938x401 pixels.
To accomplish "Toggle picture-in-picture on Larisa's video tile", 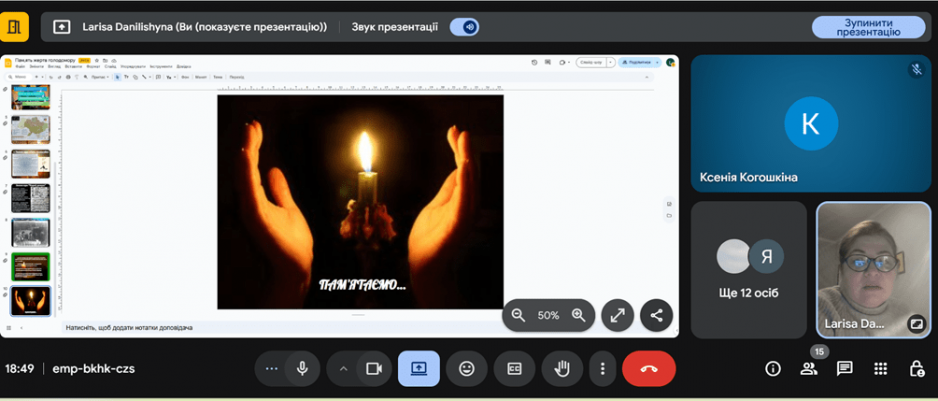I will 915,324.
